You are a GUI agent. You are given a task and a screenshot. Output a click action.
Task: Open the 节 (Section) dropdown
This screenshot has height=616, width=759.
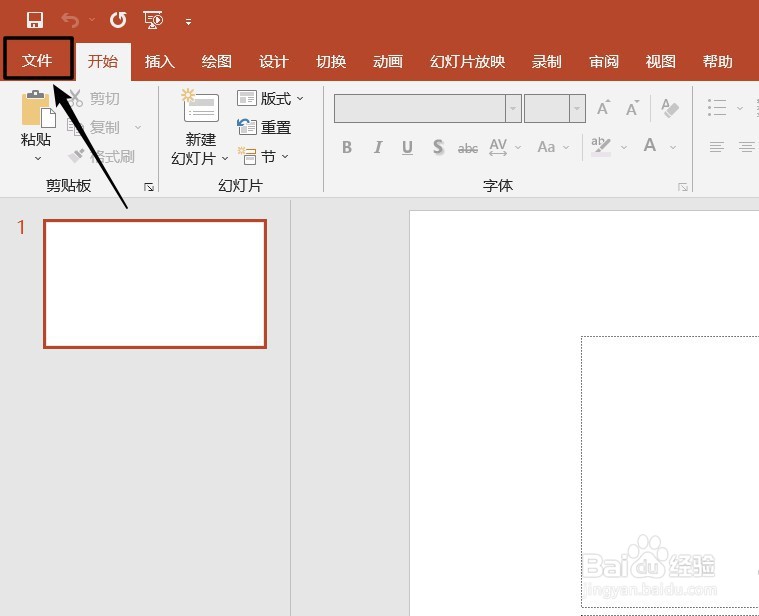point(263,156)
